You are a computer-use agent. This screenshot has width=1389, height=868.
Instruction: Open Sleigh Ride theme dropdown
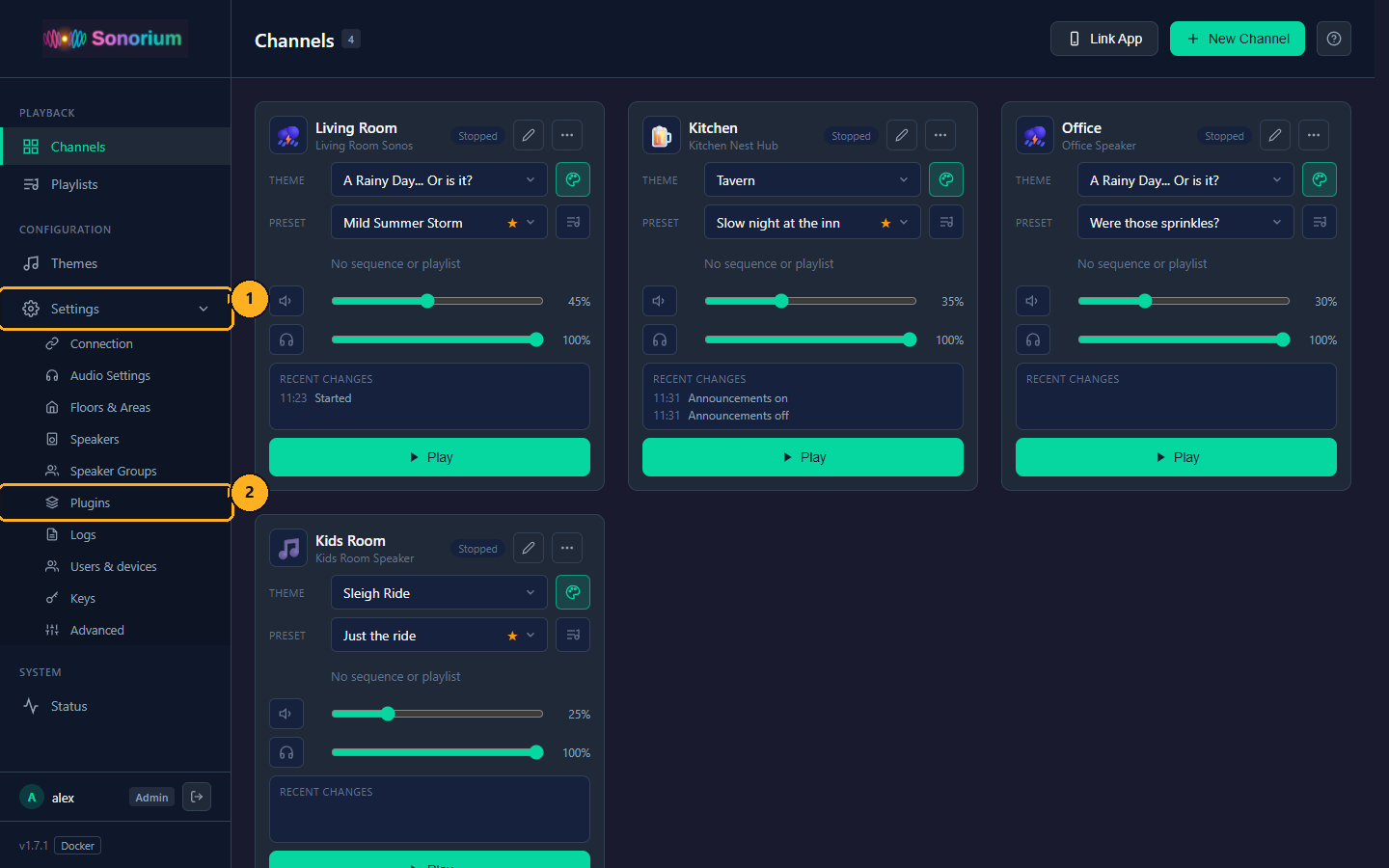[x=439, y=592]
